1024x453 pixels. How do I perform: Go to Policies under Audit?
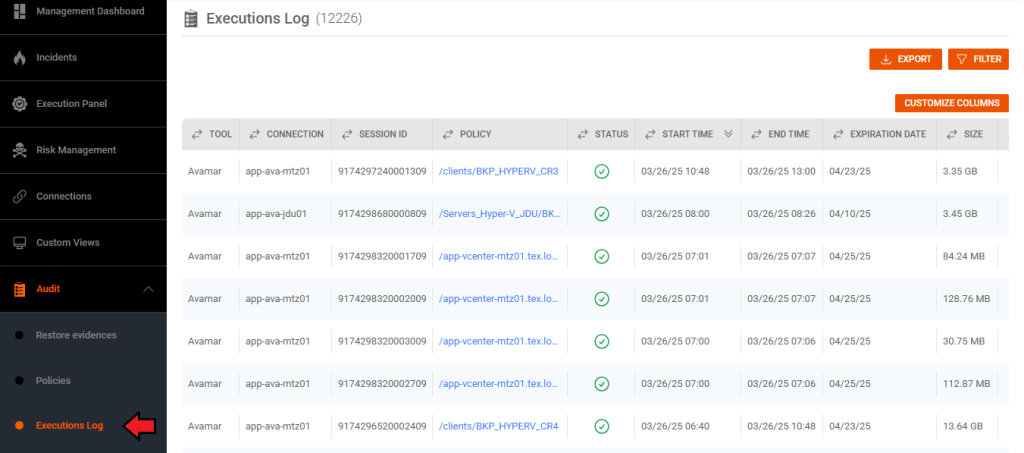pyautogui.click(x=53, y=381)
